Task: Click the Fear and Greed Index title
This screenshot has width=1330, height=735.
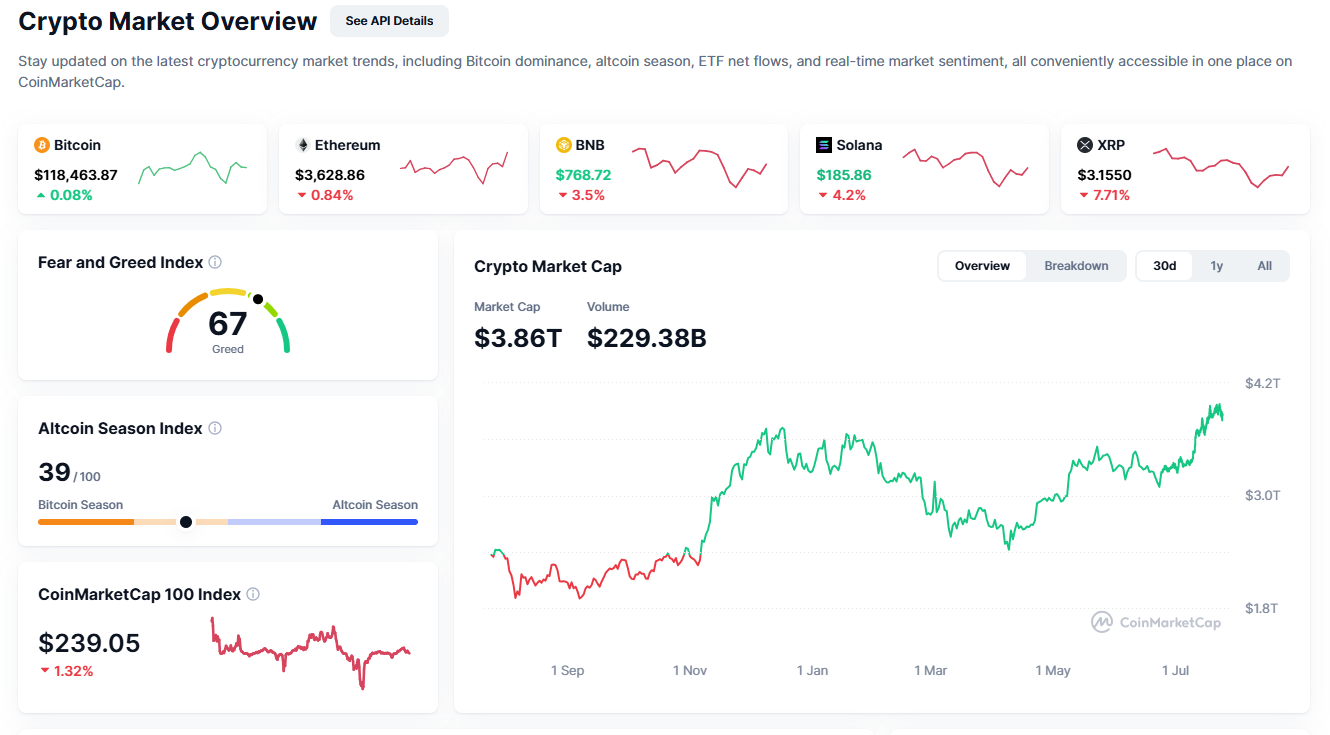Action: [120, 262]
